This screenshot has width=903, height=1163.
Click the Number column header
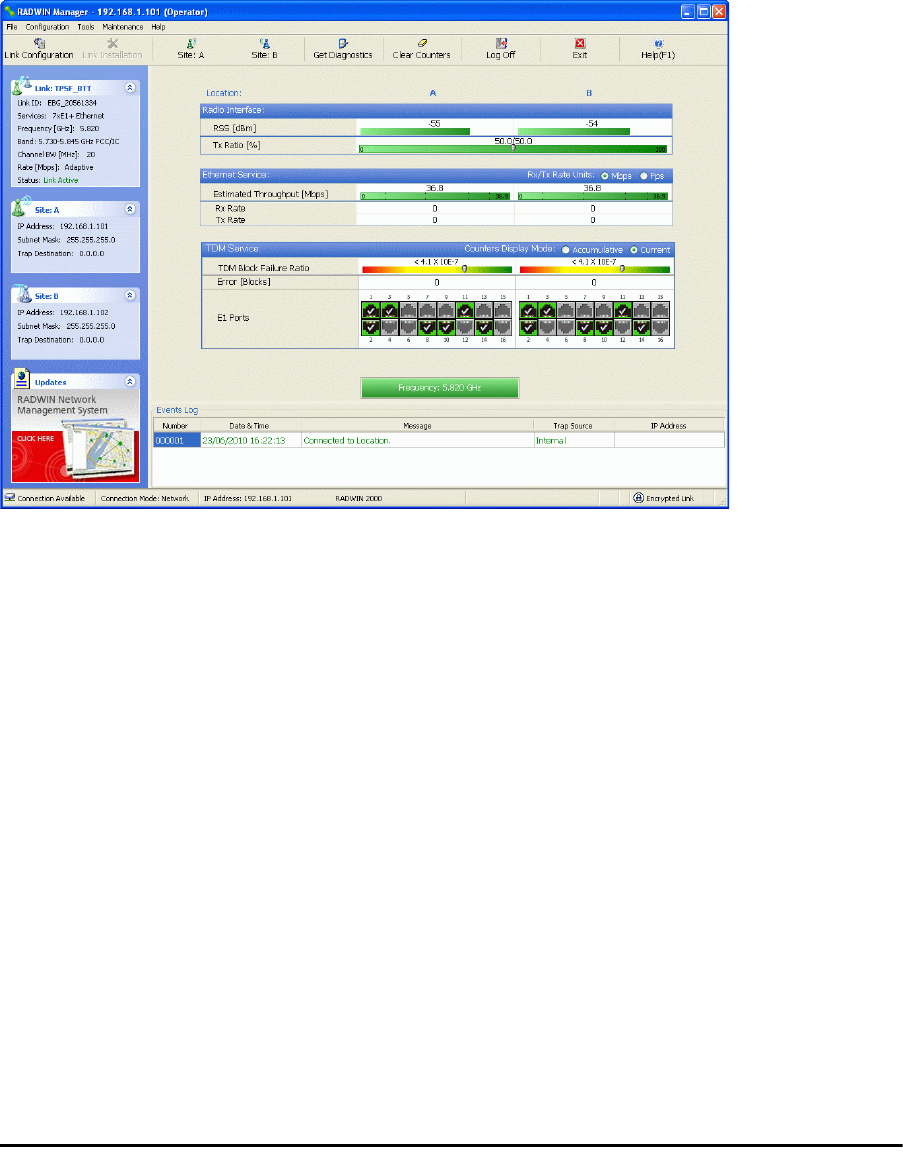pyautogui.click(x=175, y=426)
